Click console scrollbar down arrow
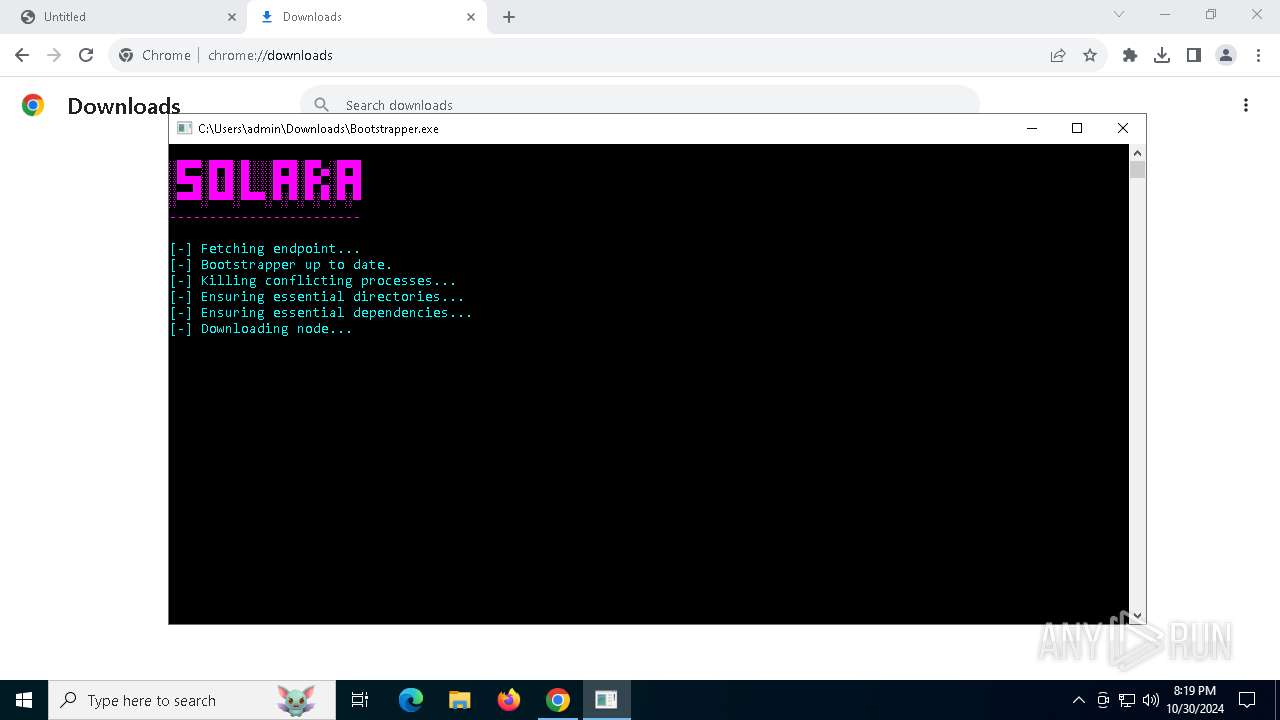The width and height of the screenshot is (1280, 720). pyautogui.click(x=1137, y=616)
